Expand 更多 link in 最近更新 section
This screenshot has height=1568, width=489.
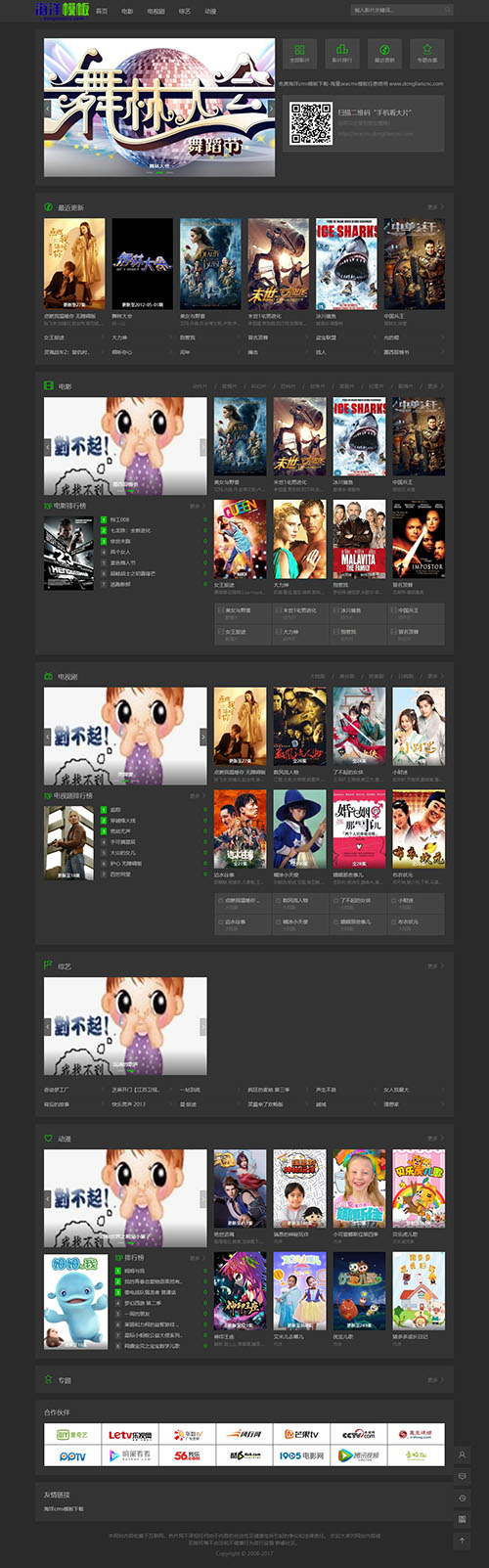(x=435, y=207)
